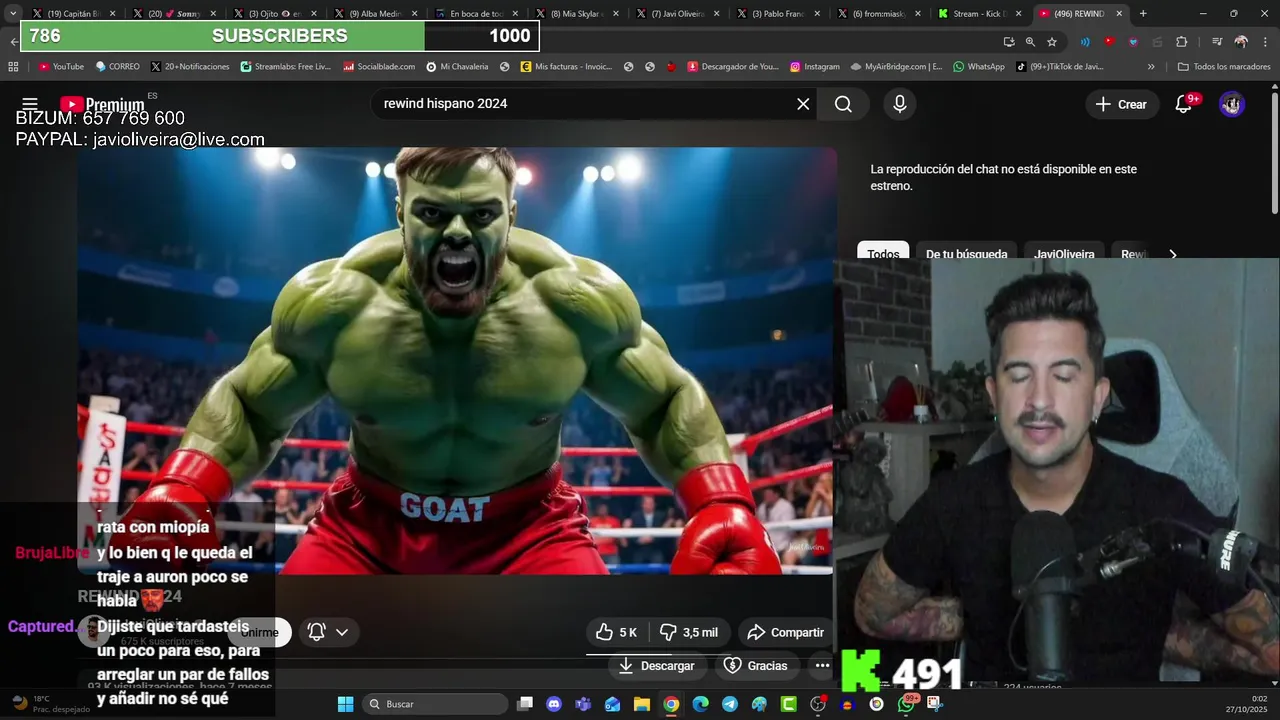Open the Chrome zoom magnifier icon

[1030, 42]
